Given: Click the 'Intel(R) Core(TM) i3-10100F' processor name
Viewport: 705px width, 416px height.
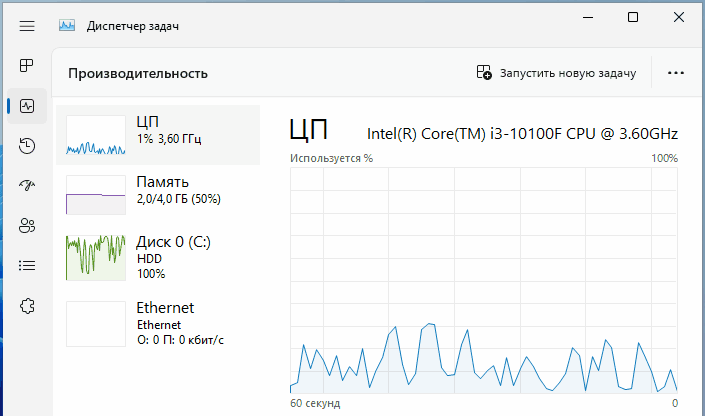Looking at the screenshot, I should point(522,134).
